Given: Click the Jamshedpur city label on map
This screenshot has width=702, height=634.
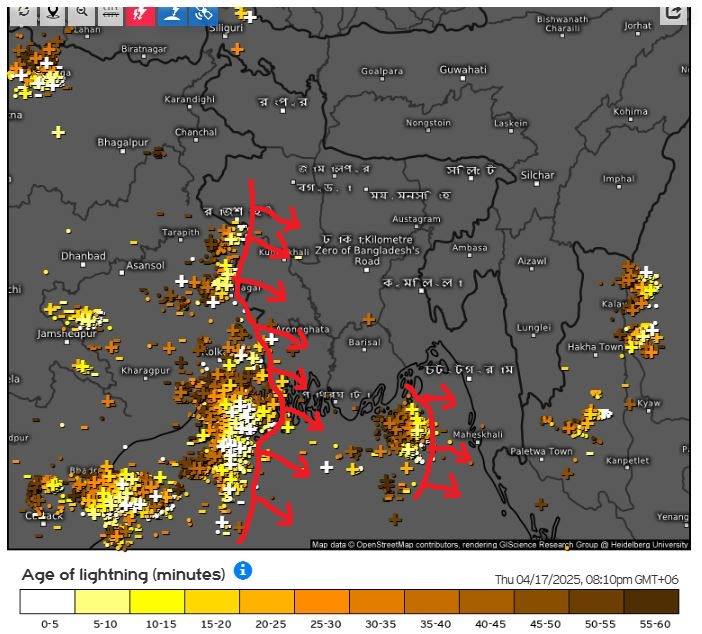Looking at the screenshot, I should pos(62,333).
